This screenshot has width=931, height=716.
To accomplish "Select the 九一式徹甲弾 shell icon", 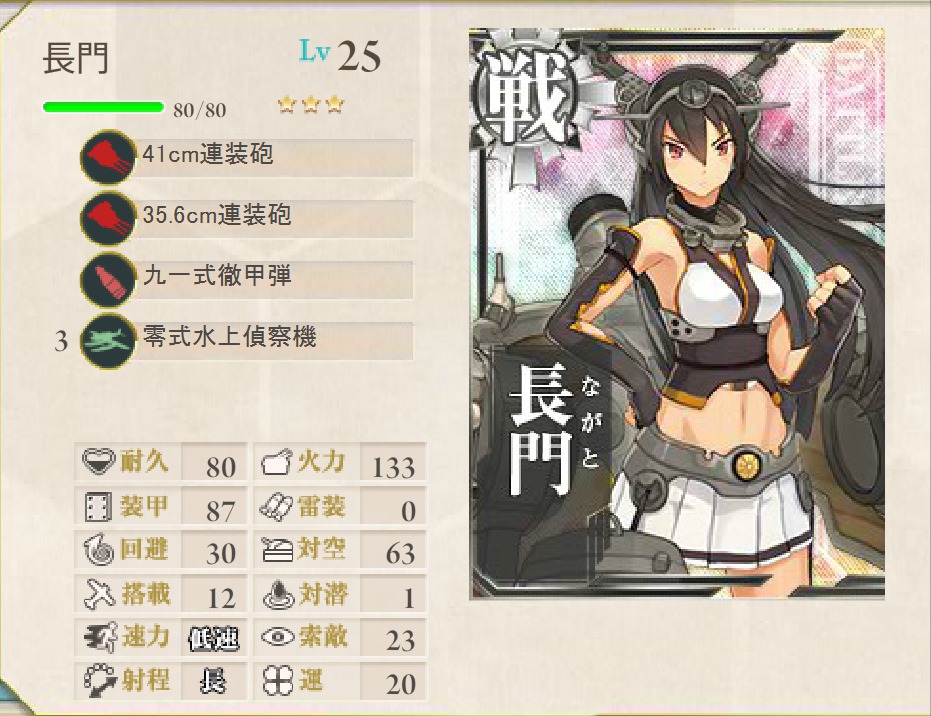I will coord(107,279).
